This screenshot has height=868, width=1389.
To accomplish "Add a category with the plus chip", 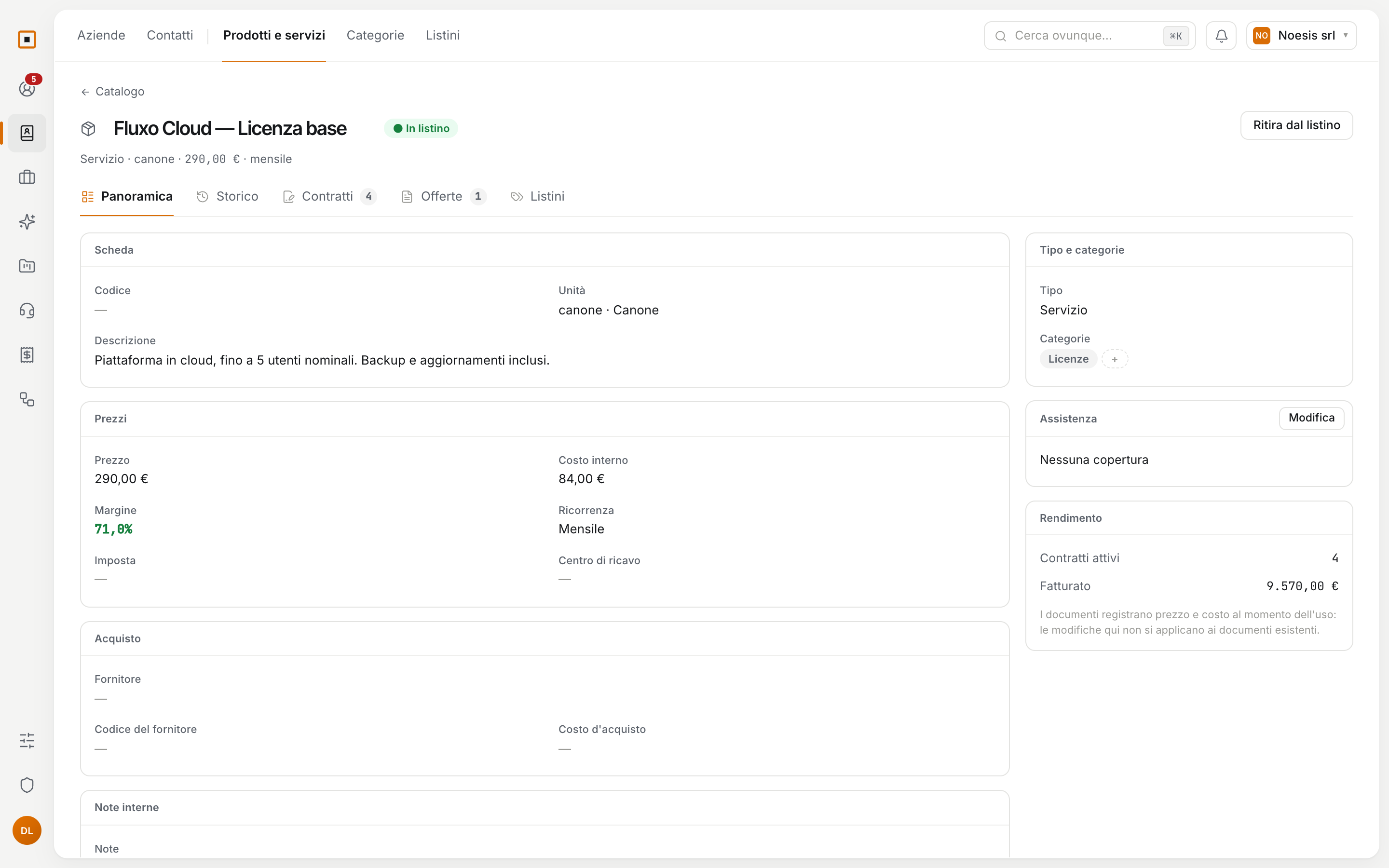I will [1115, 359].
